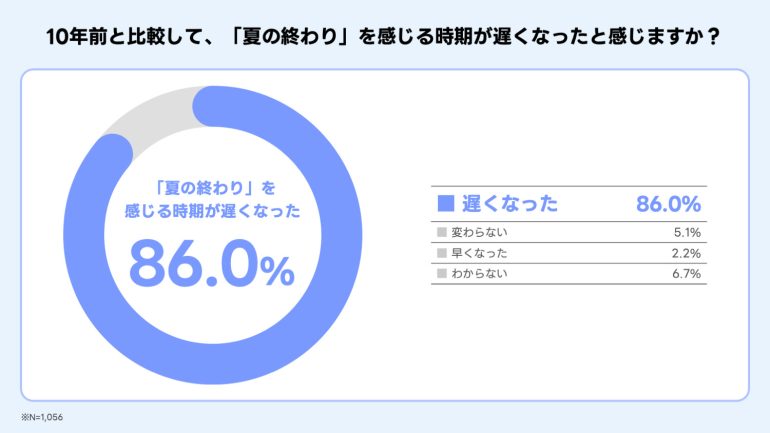Image resolution: width=770 pixels, height=433 pixels.
Task: Click the blue segment of the donut chart
Action: 330,300
